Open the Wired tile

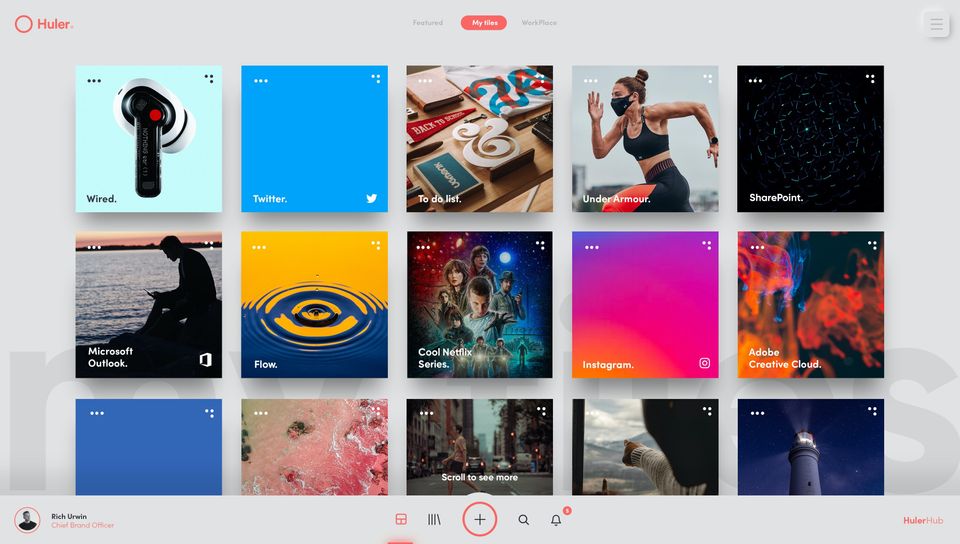[149, 139]
